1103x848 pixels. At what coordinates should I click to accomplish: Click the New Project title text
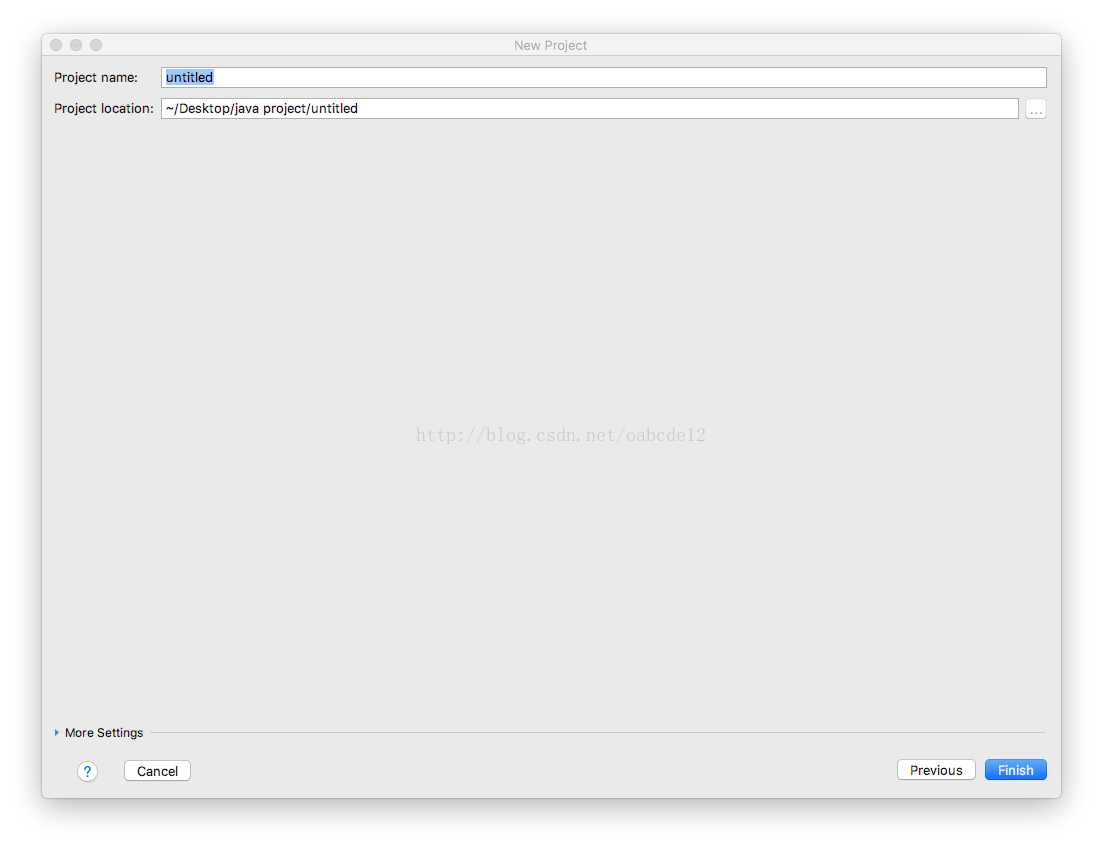coord(550,45)
